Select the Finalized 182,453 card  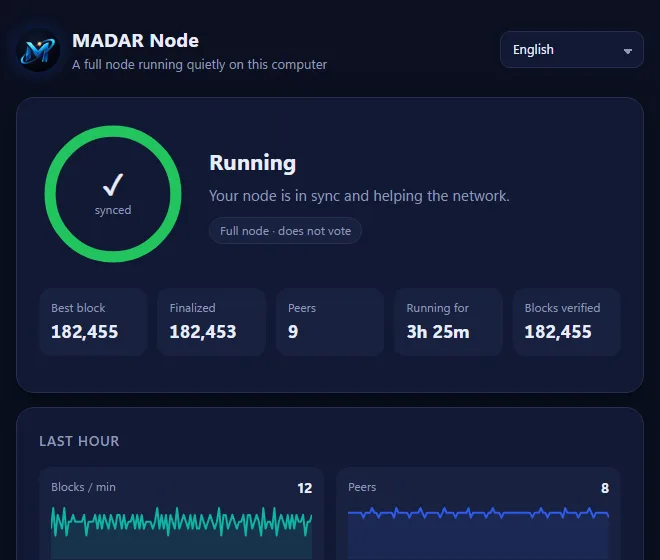pyautogui.click(x=212, y=322)
